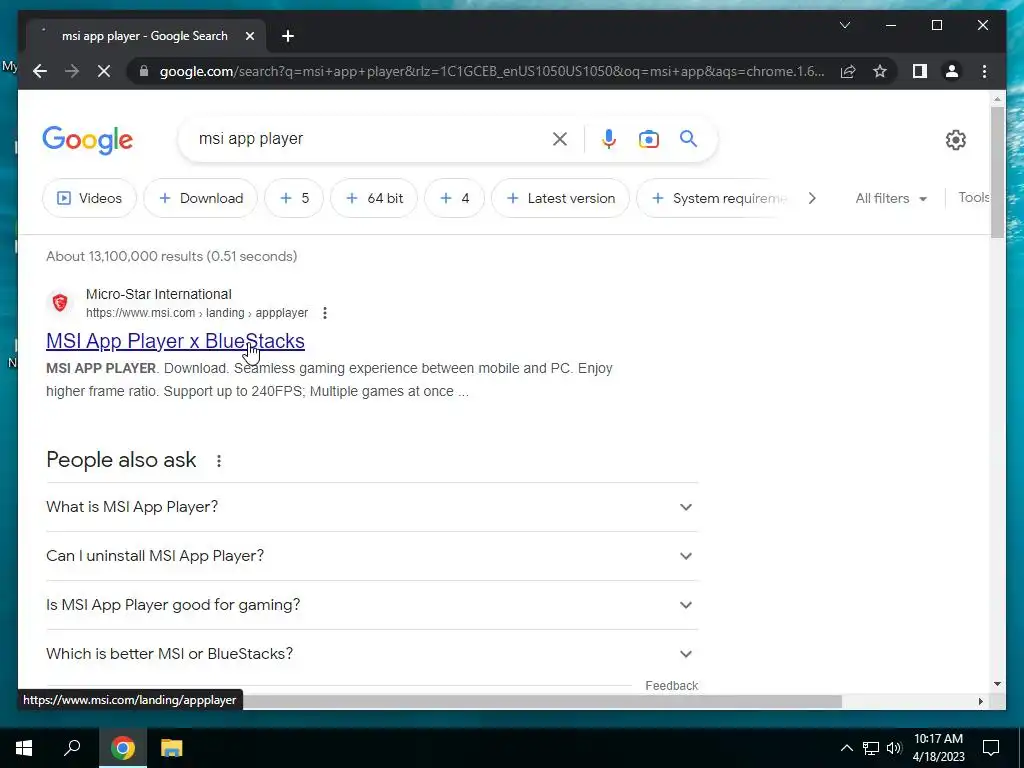Viewport: 1024px width, 768px height.
Task: Click the scroll-down arrow of vertical scrollbar
Action: [x=997, y=684]
